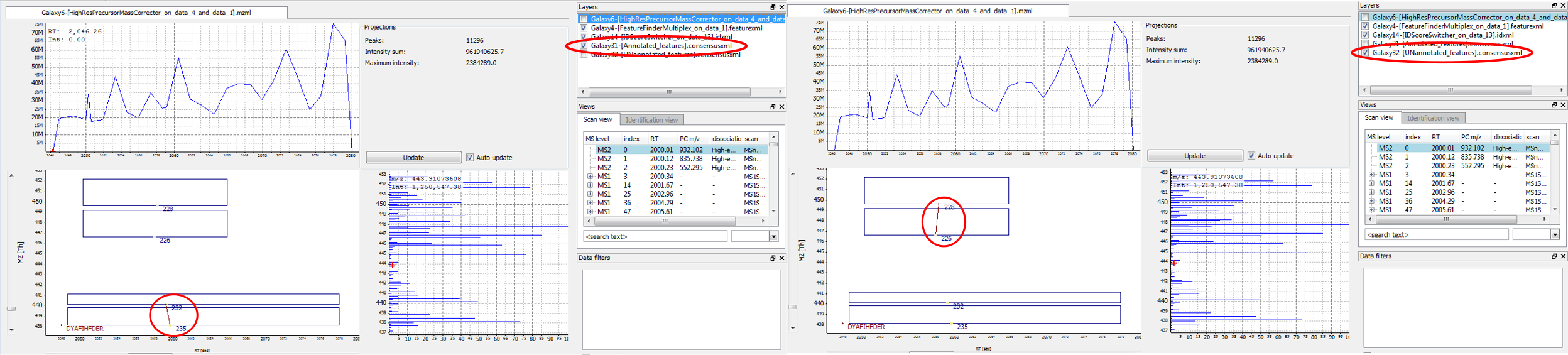The width and height of the screenshot is (1568, 355).
Task: Open search column dropdown in right window
Action: [x=1555, y=234]
